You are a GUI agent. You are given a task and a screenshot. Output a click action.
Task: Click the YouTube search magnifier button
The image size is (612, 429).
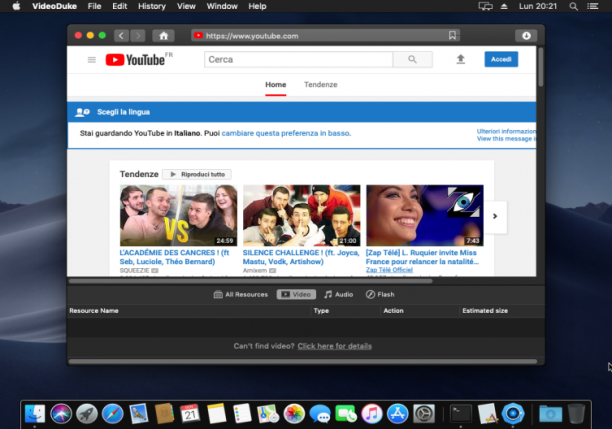(x=413, y=59)
